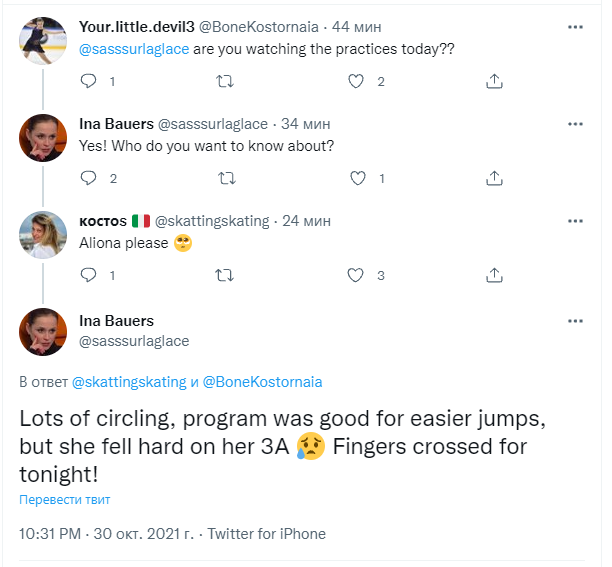The height and width of the screenshot is (567, 612).
Task: Click "Перевести твит" translate link
Action: pos(65,499)
